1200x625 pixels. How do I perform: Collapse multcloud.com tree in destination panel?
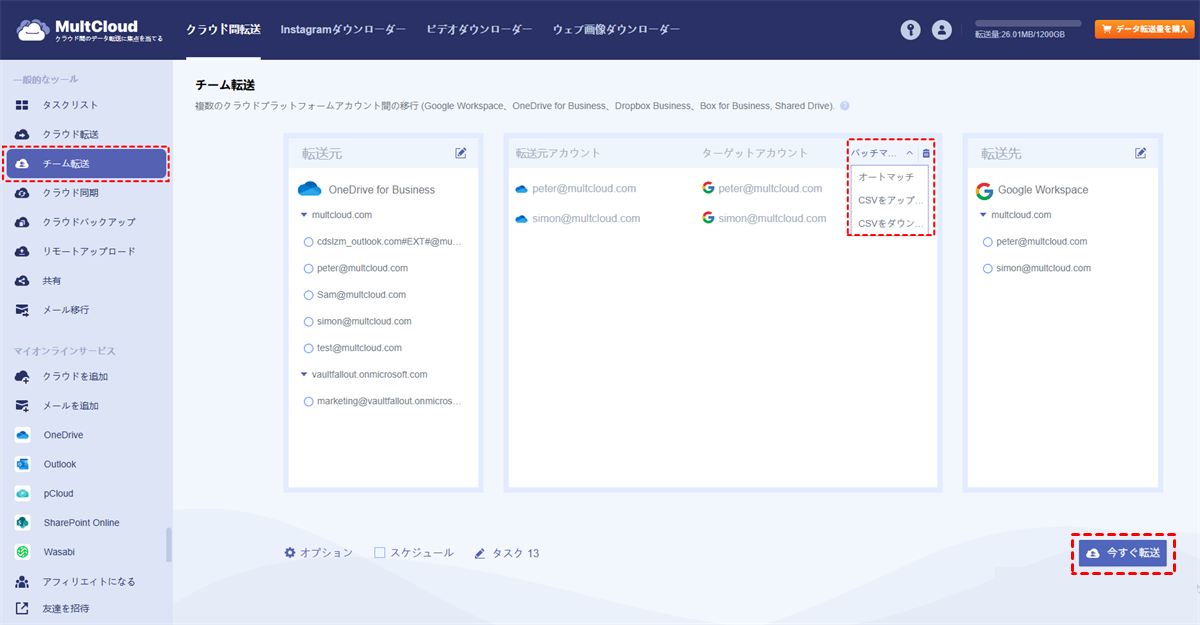(x=984, y=215)
